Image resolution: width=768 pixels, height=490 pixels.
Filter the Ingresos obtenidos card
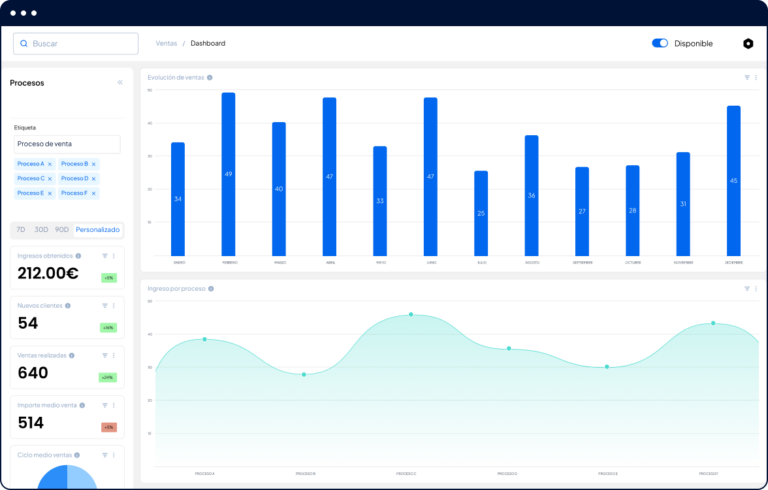click(105, 256)
